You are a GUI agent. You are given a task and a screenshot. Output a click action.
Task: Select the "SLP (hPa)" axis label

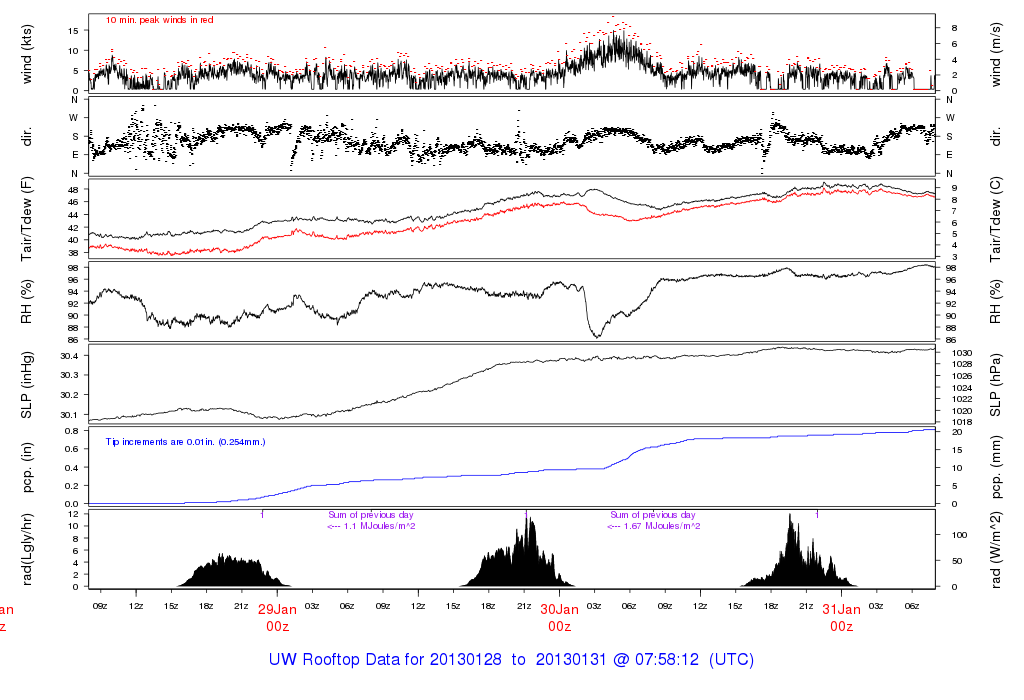pyautogui.click(x=995, y=385)
